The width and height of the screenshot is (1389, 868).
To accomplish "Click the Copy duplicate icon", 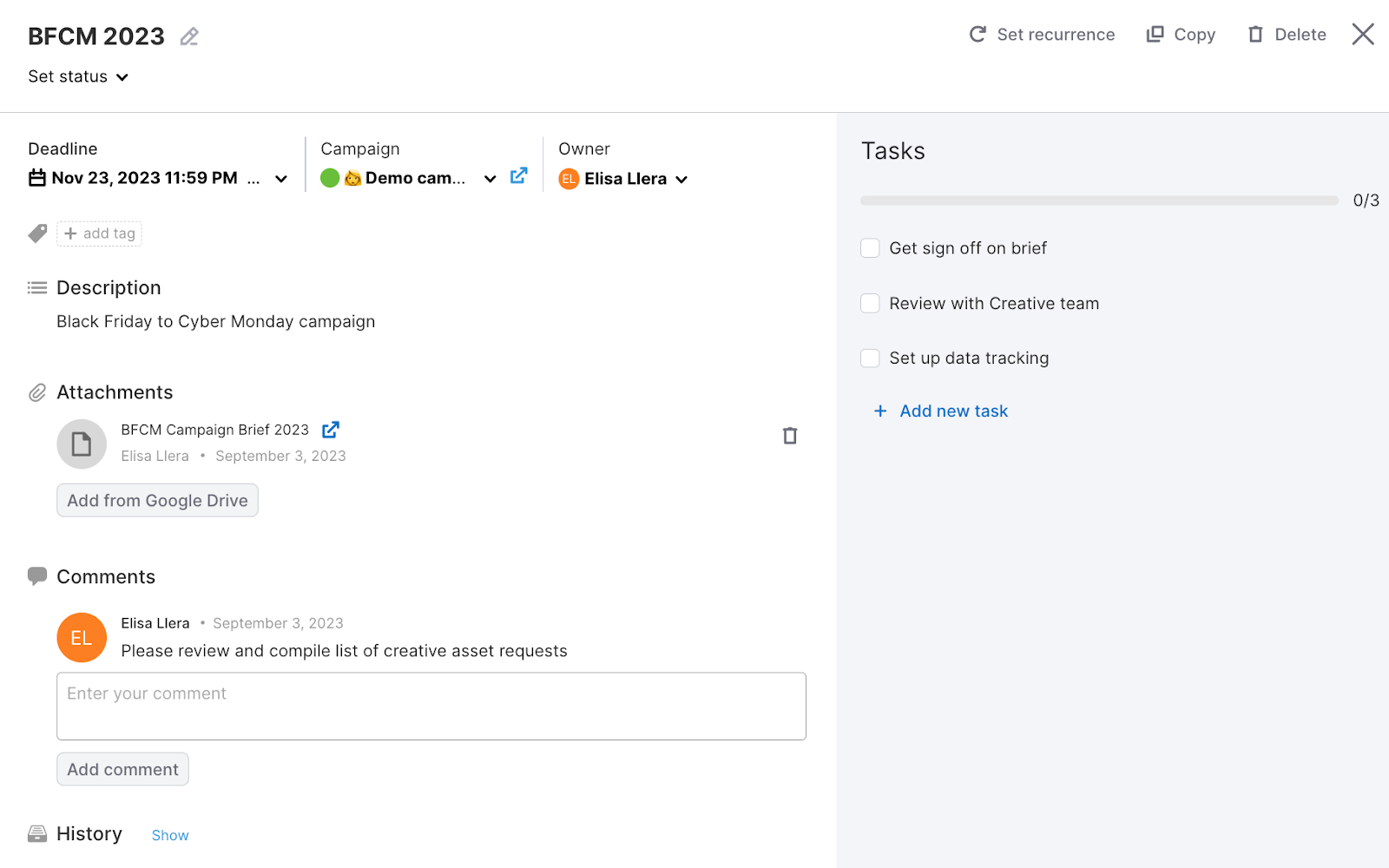I will pos(1155,34).
